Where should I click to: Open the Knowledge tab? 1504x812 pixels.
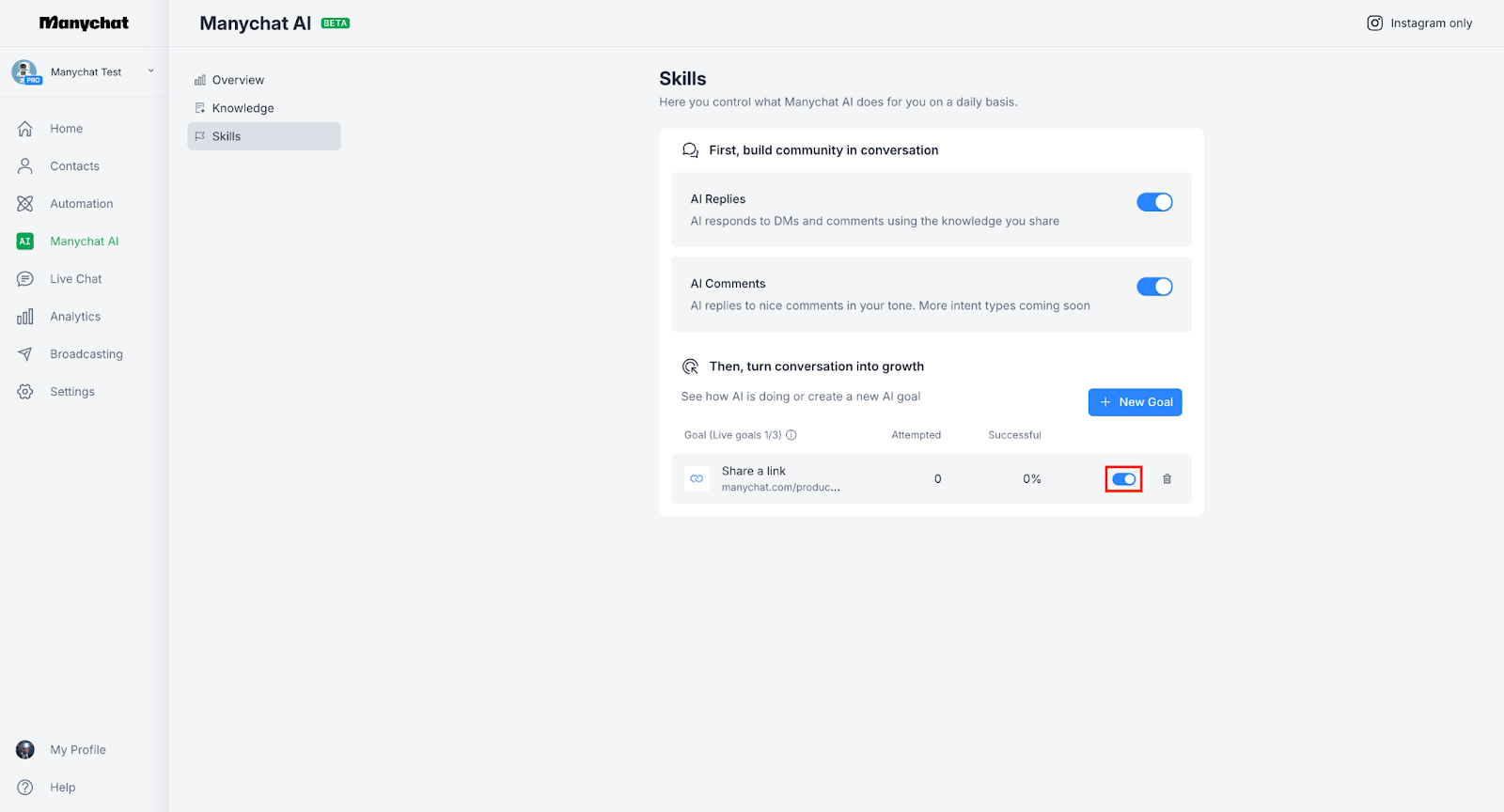[243, 108]
